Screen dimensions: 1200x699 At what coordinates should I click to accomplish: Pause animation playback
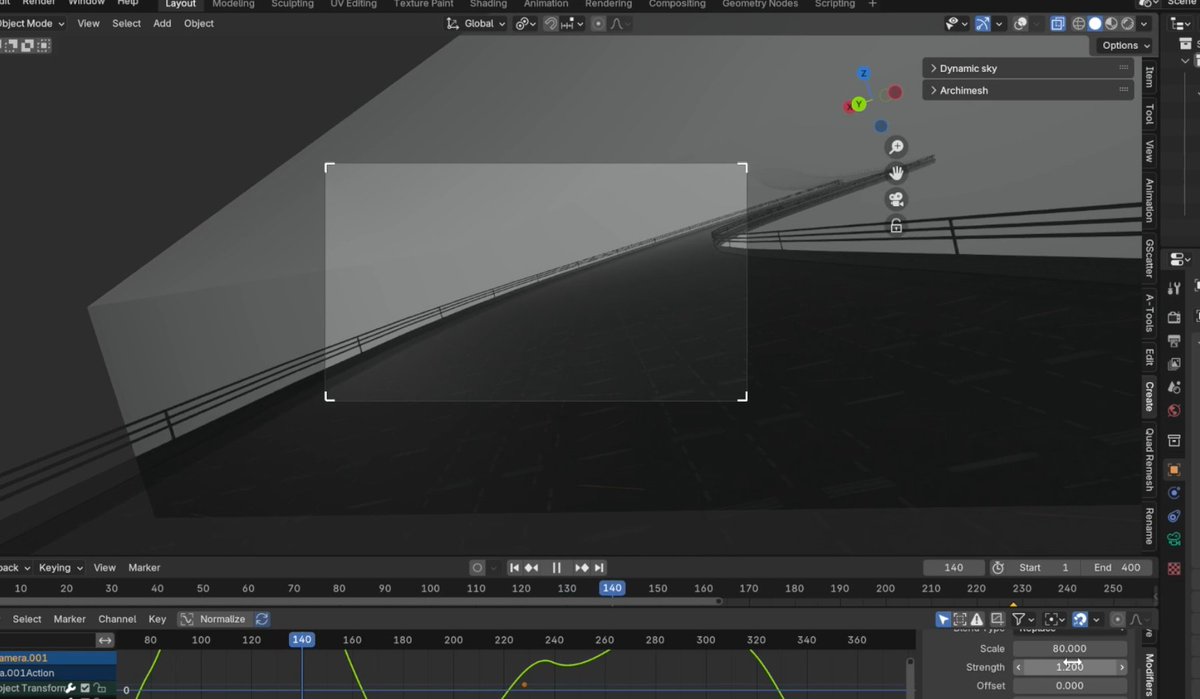(x=557, y=567)
